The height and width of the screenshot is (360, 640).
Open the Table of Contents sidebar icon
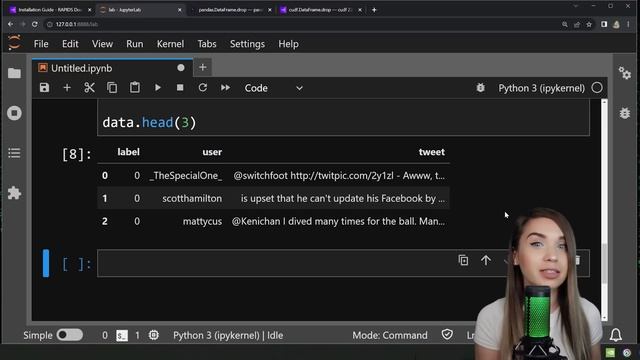click(14, 153)
